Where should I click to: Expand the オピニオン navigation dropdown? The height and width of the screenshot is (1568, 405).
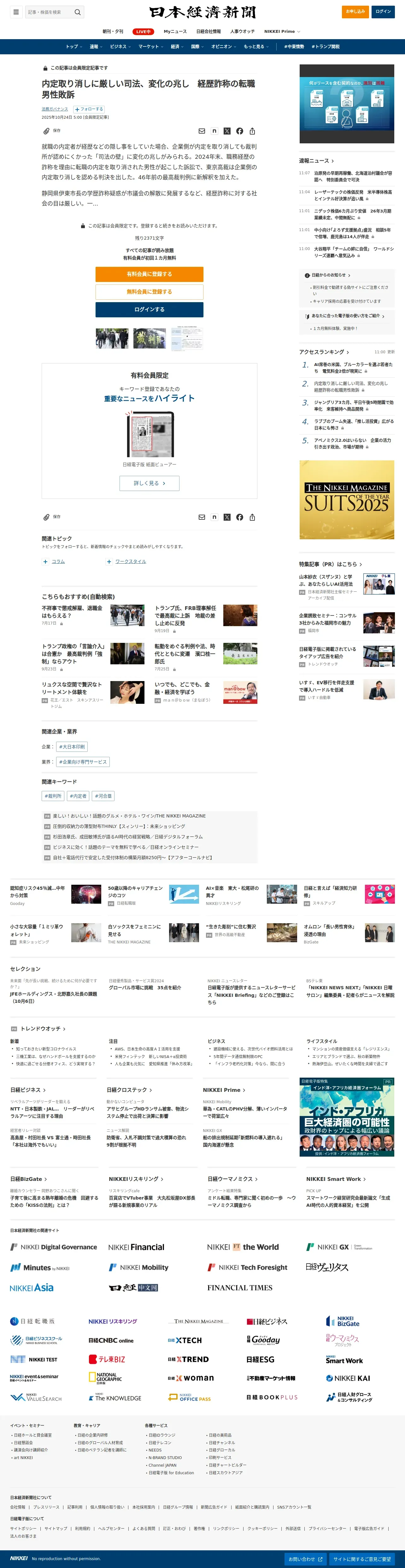[224, 47]
